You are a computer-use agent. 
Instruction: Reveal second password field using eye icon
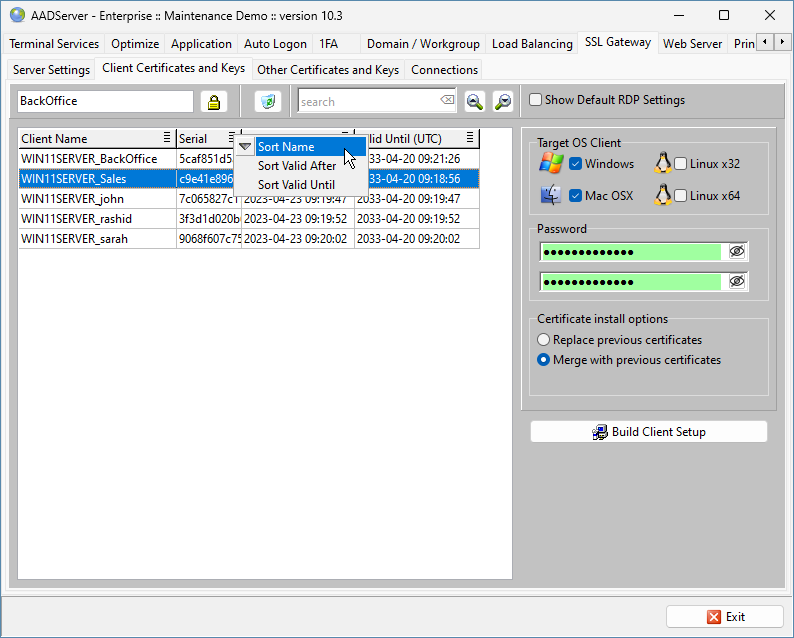pyautogui.click(x=737, y=282)
